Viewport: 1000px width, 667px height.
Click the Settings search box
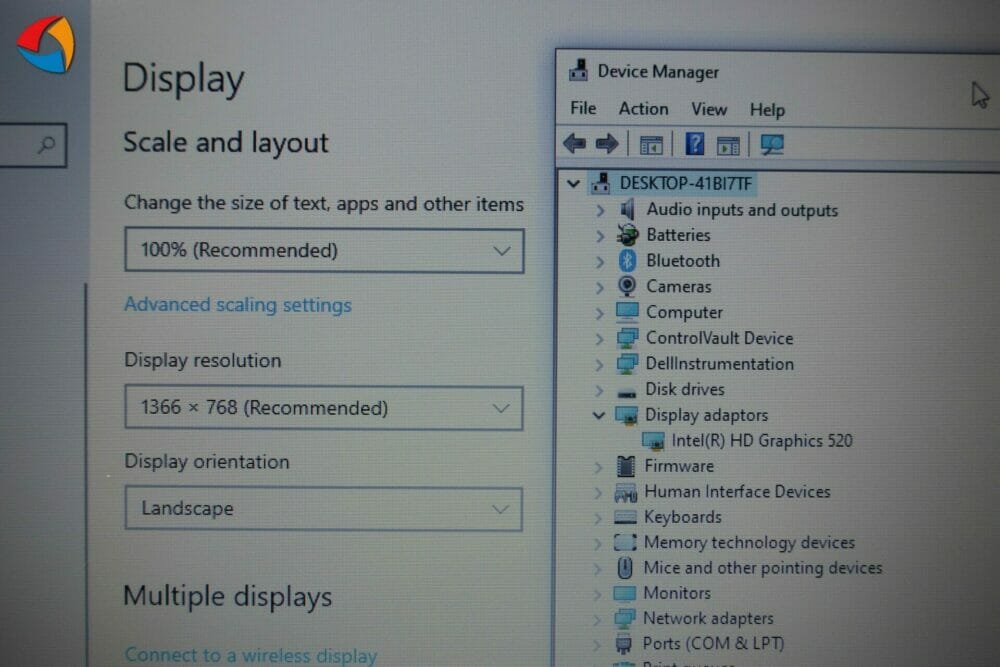click(x=32, y=145)
